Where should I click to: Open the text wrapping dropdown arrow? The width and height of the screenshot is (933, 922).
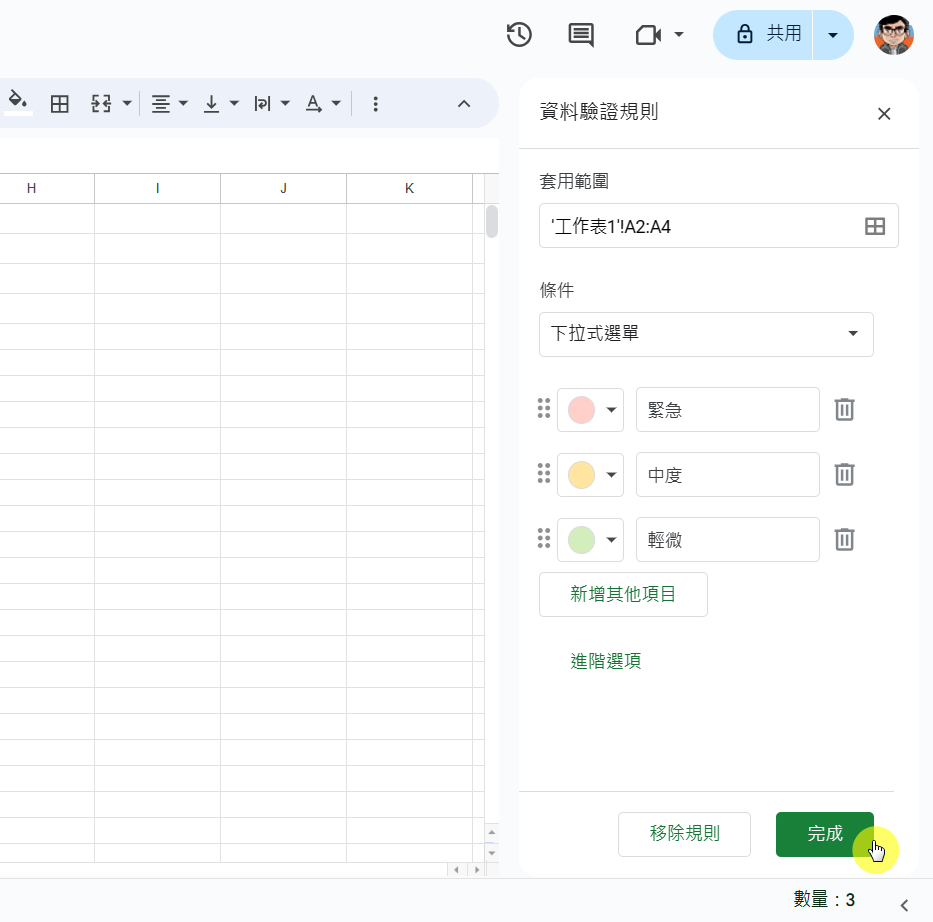(286, 103)
